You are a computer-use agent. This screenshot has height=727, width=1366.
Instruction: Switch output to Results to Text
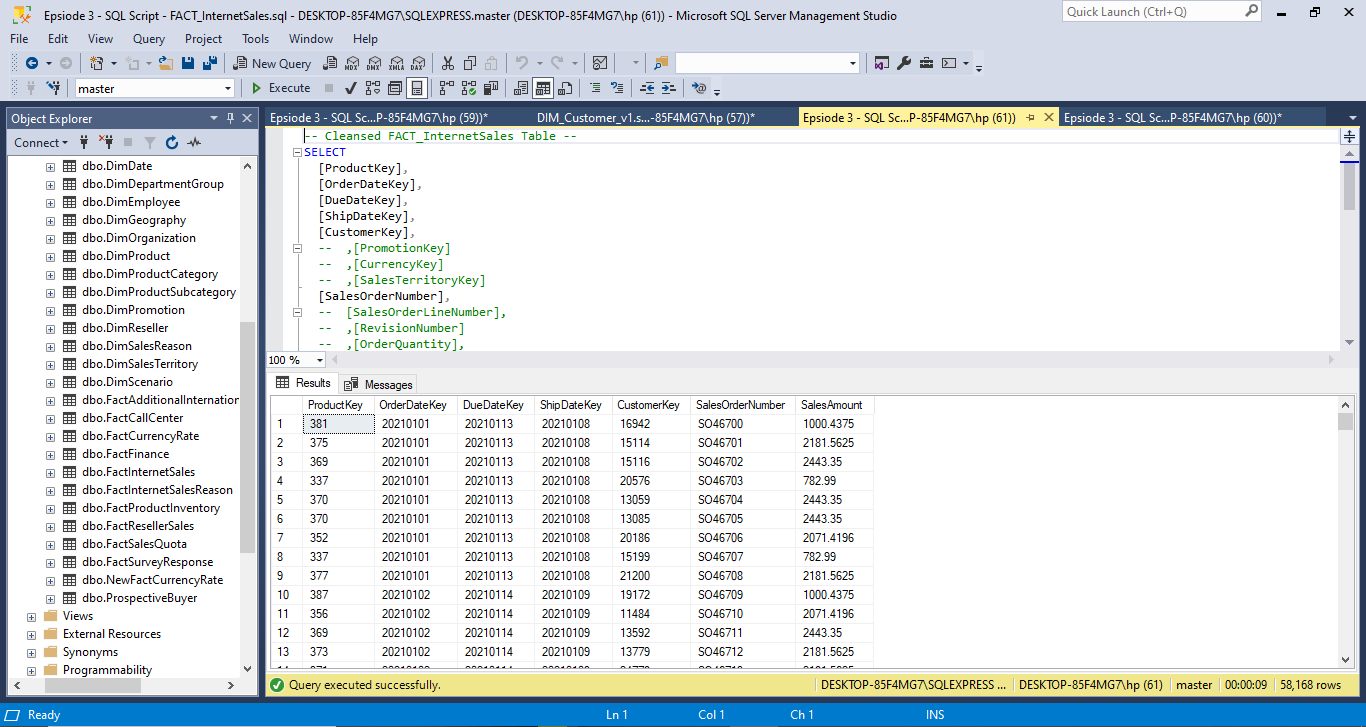click(521, 88)
